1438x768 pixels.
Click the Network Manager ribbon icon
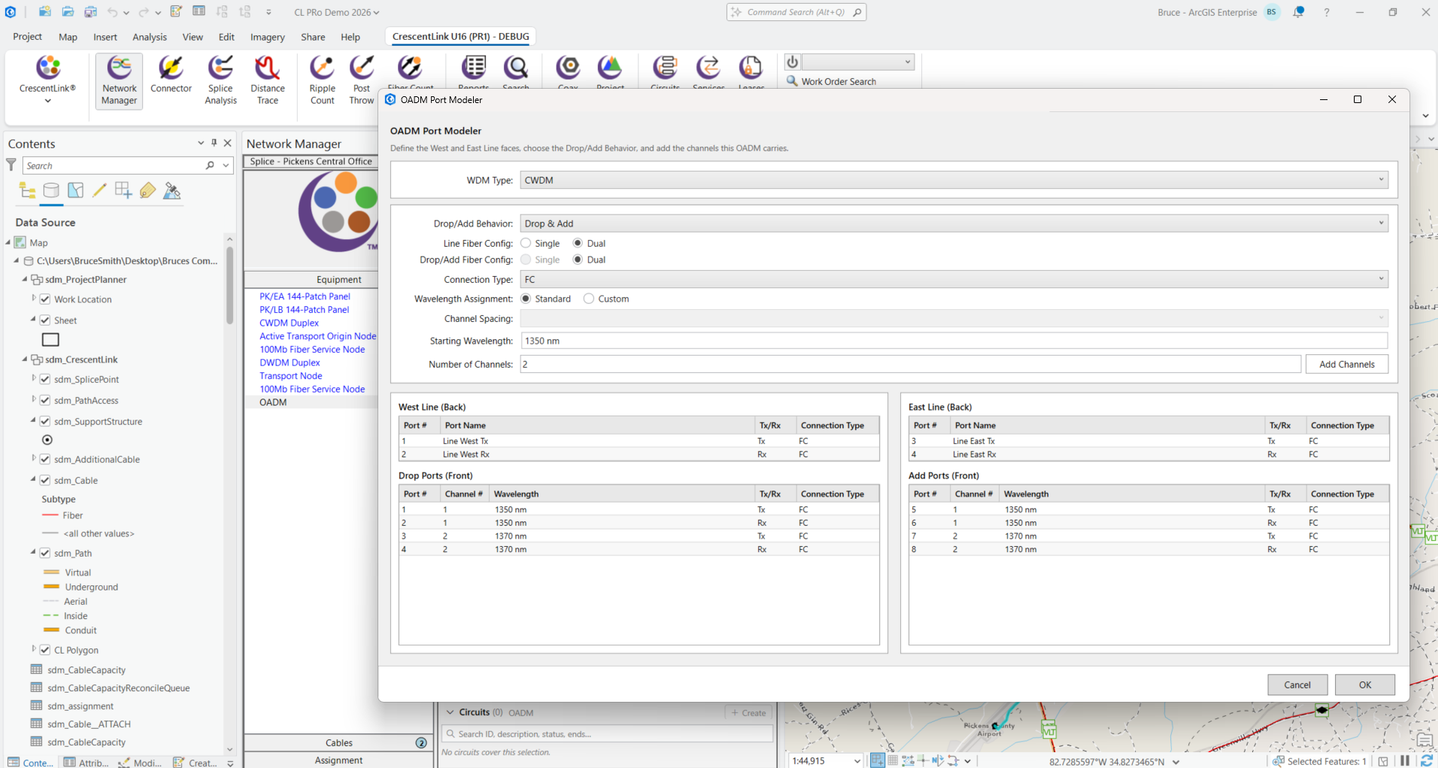click(x=119, y=80)
